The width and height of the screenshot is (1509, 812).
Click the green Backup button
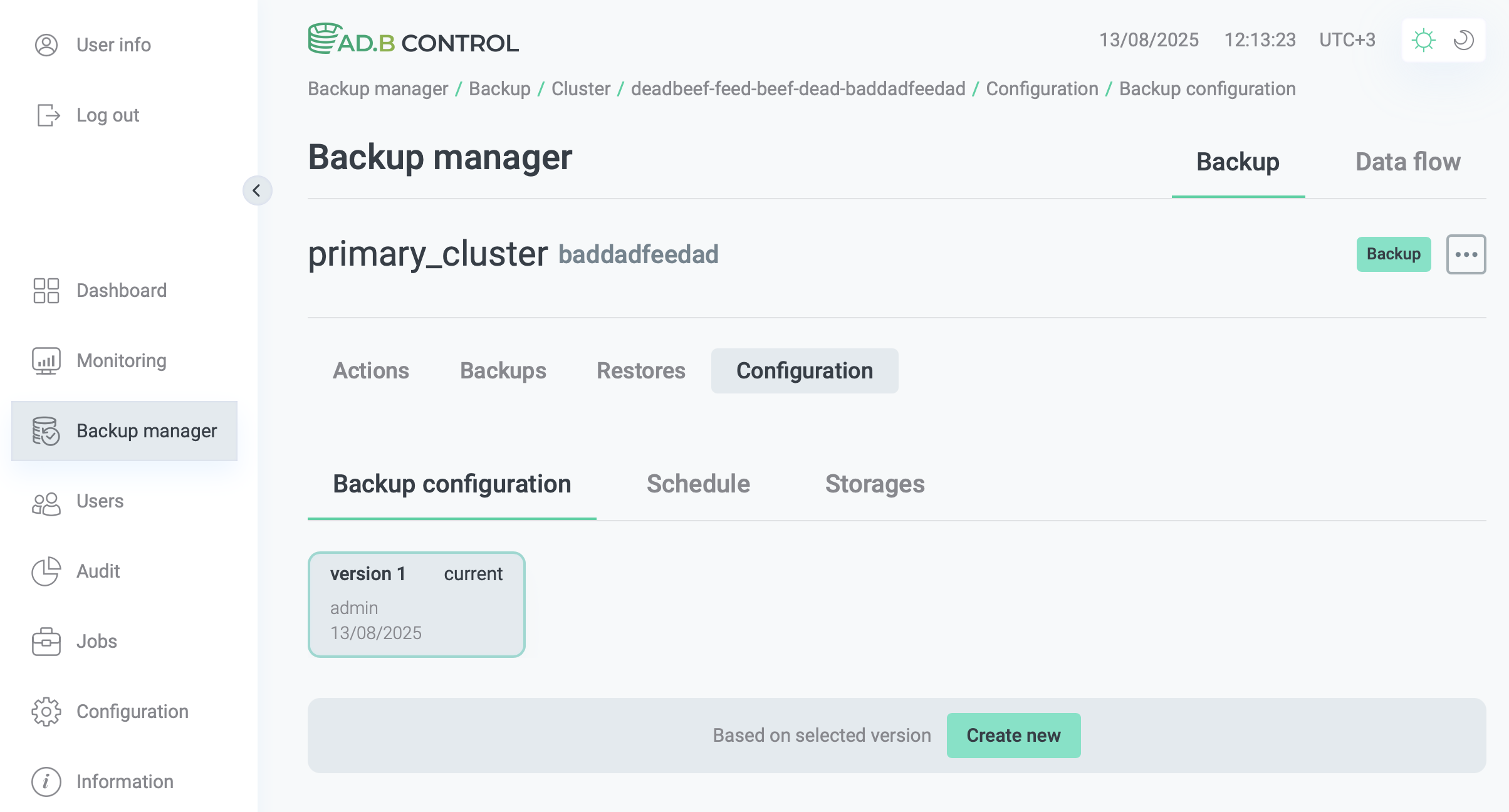(x=1393, y=254)
